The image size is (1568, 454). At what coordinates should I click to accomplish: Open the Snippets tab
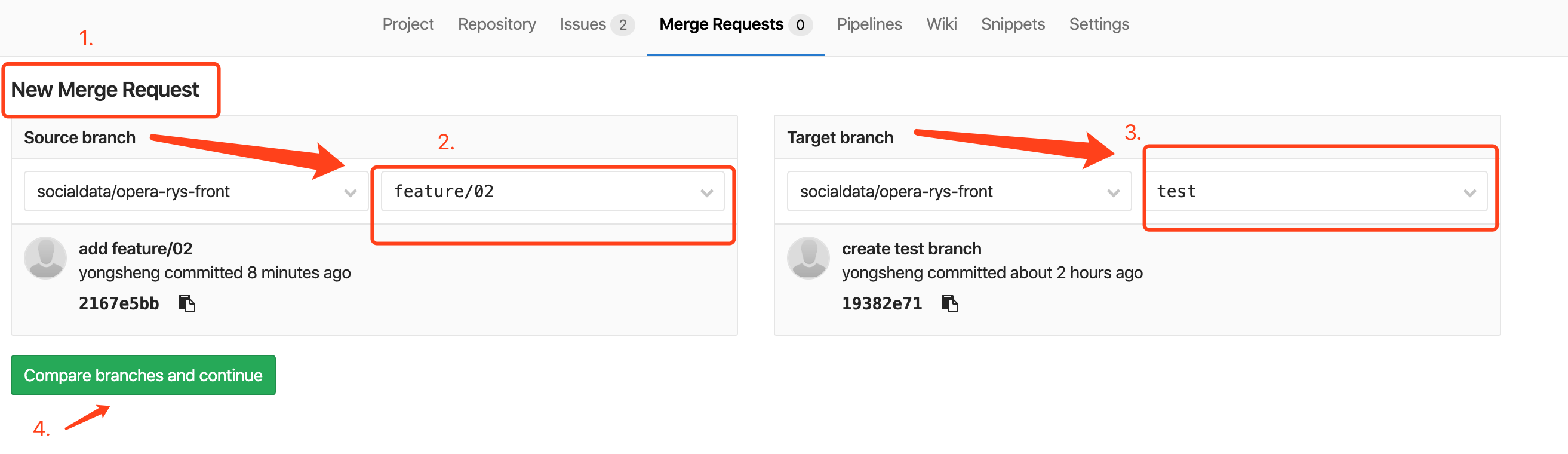(1012, 24)
